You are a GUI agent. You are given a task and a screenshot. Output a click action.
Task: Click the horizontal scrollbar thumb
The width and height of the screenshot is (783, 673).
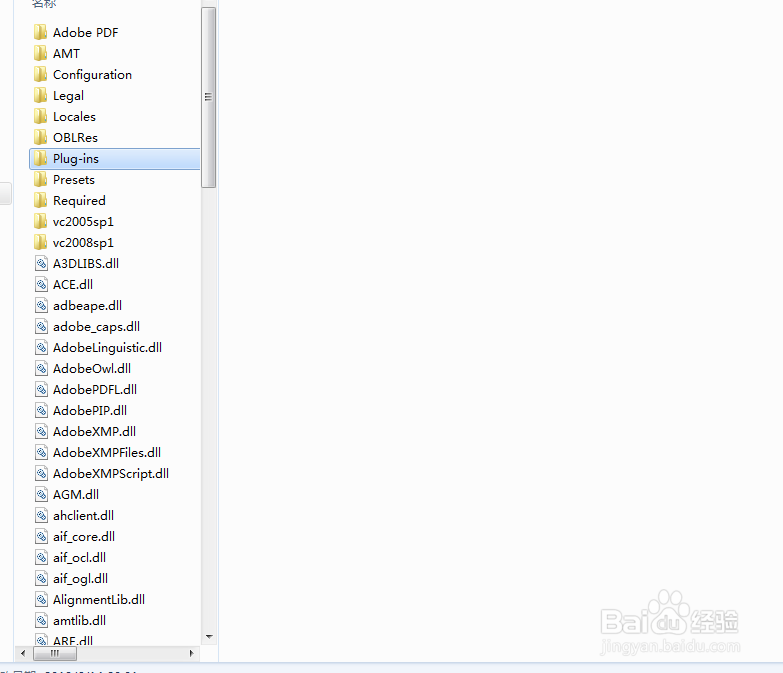click(x=55, y=653)
